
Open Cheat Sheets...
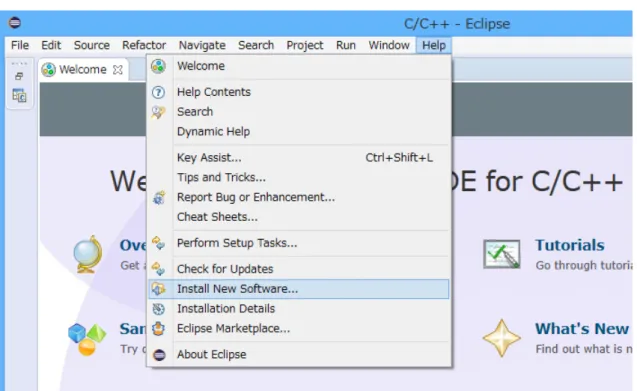point(300,217)
